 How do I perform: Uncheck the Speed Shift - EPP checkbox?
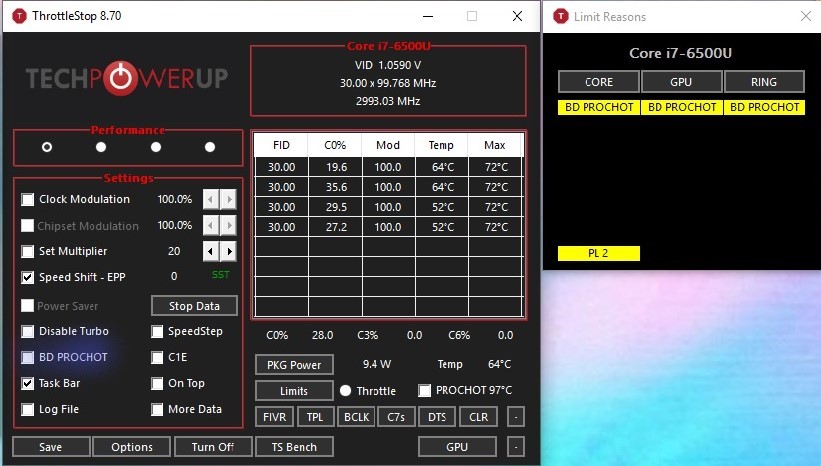27,277
